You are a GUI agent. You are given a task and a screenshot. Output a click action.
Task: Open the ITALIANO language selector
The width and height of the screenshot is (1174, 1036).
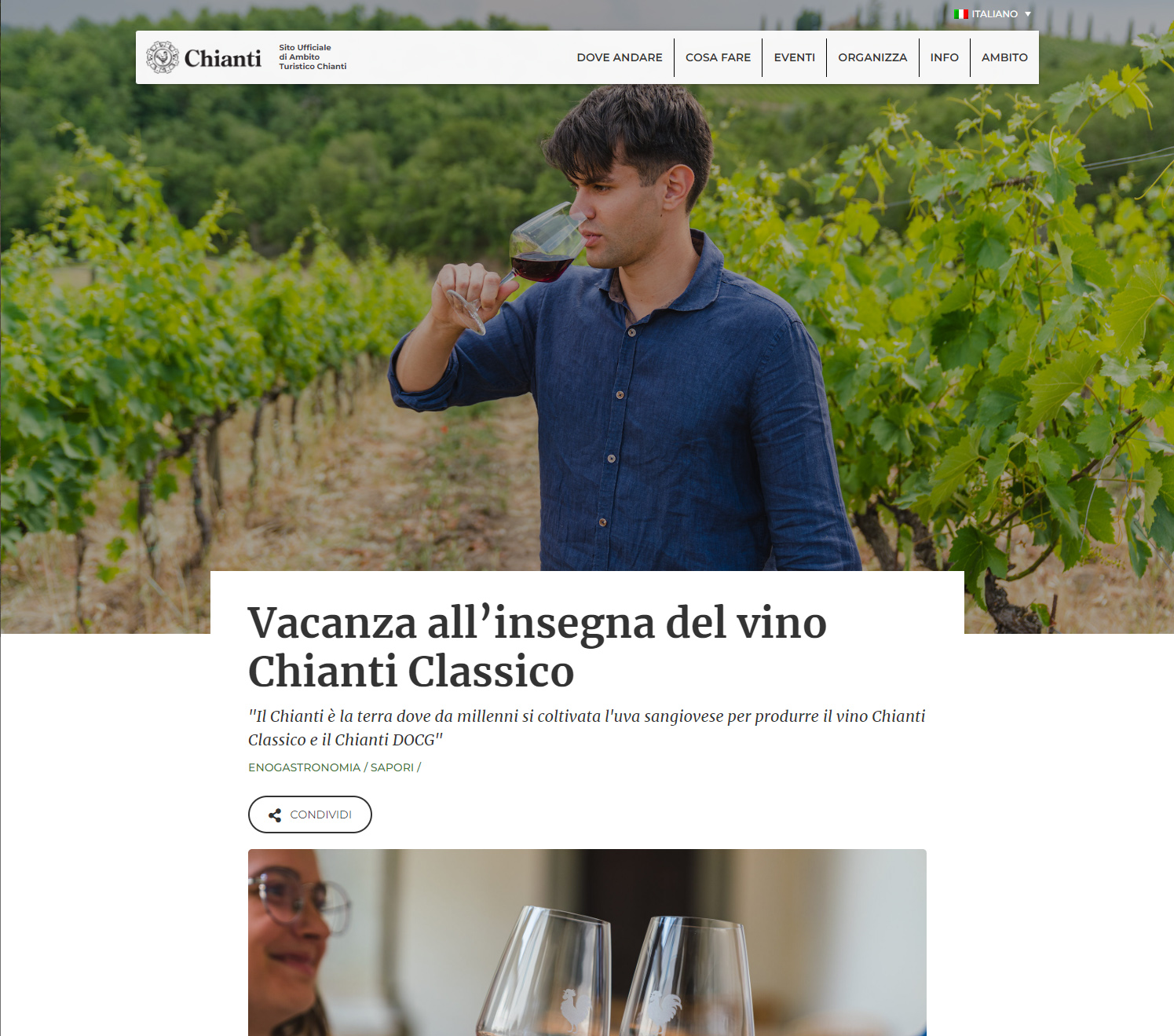993,14
